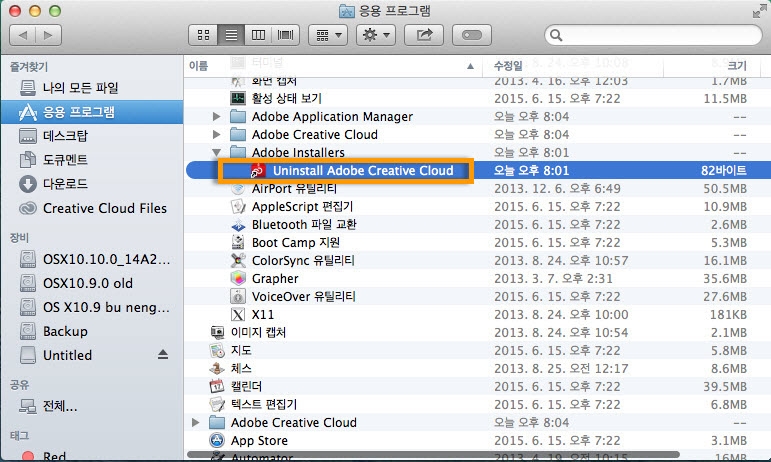The height and width of the screenshot is (462, 771).
Task: Enter full screen with the corner arrows
Action: 759,11
